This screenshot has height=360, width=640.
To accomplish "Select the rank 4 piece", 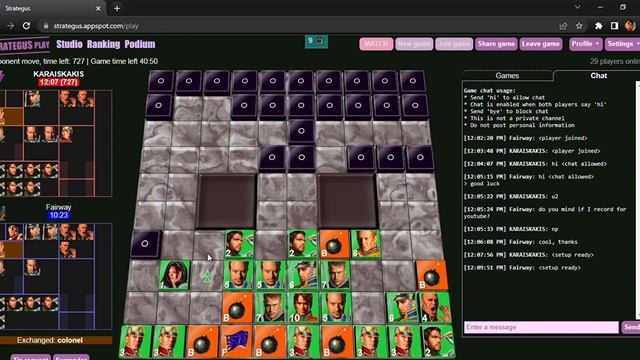I will coord(434,307).
